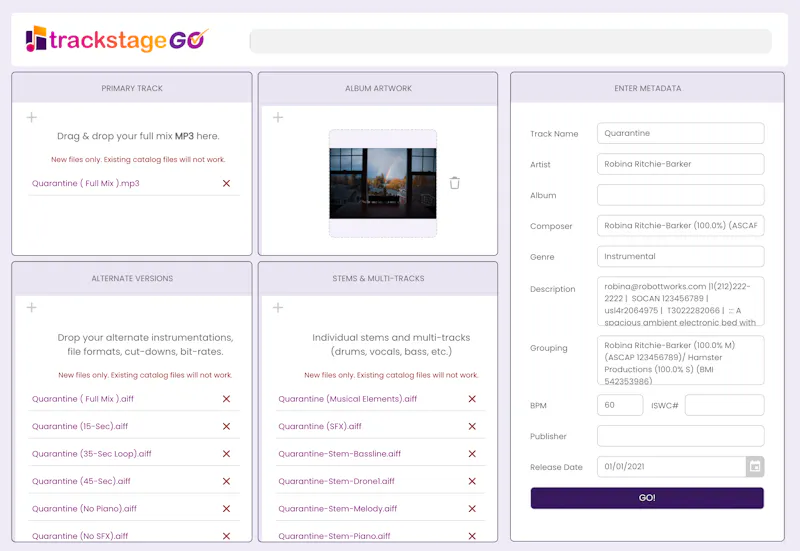Remove Quarantine-Stem-Melody.aiff stem
Viewport: 800px width, 551px height.
[x=472, y=509]
